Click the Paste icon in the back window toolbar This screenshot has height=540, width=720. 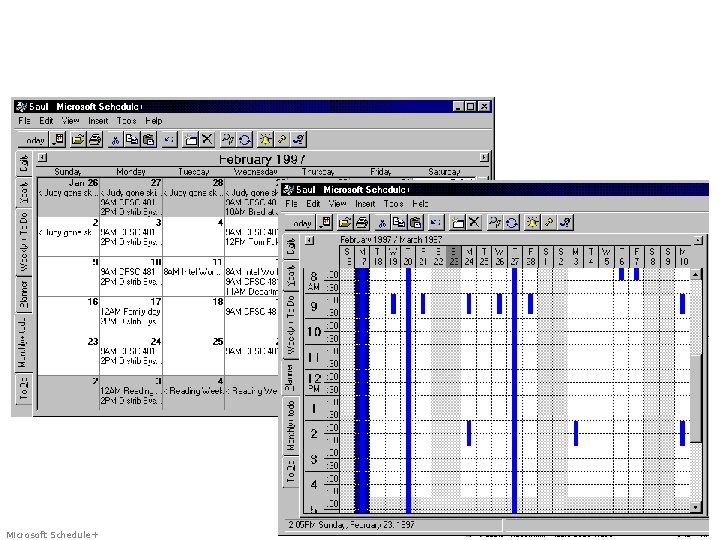(148, 140)
